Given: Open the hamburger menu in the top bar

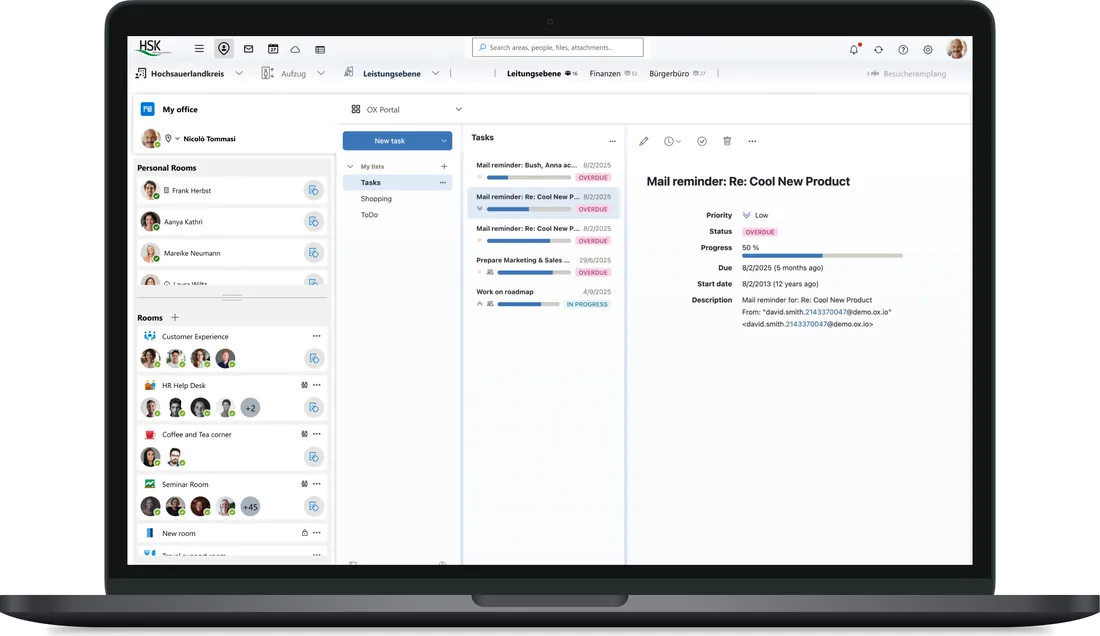Looking at the screenshot, I should [199, 48].
